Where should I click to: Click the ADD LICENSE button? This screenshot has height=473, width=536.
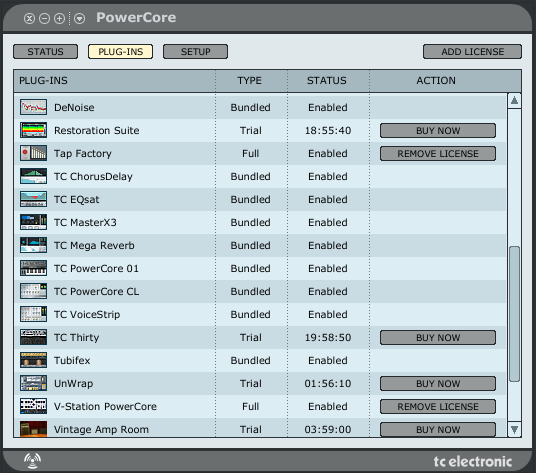pos(472,52)
